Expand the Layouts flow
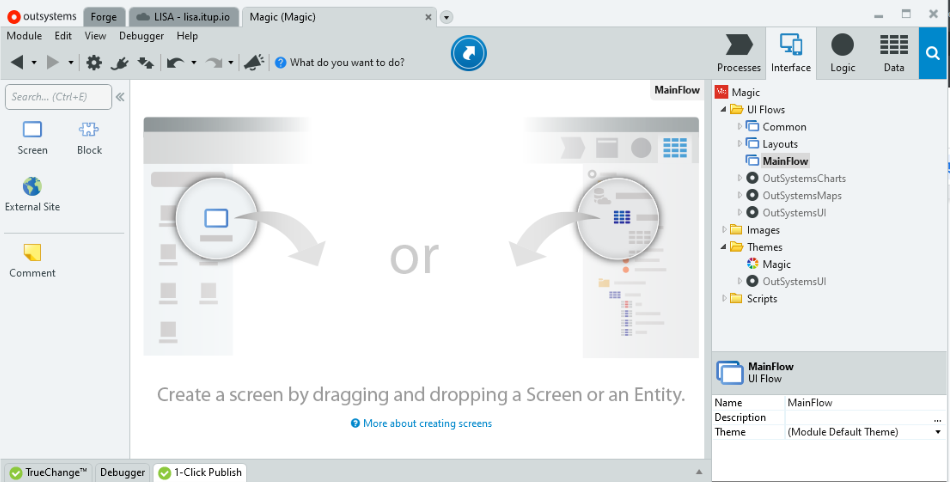This screenshot has height=482, width=950. click(740, 144)
